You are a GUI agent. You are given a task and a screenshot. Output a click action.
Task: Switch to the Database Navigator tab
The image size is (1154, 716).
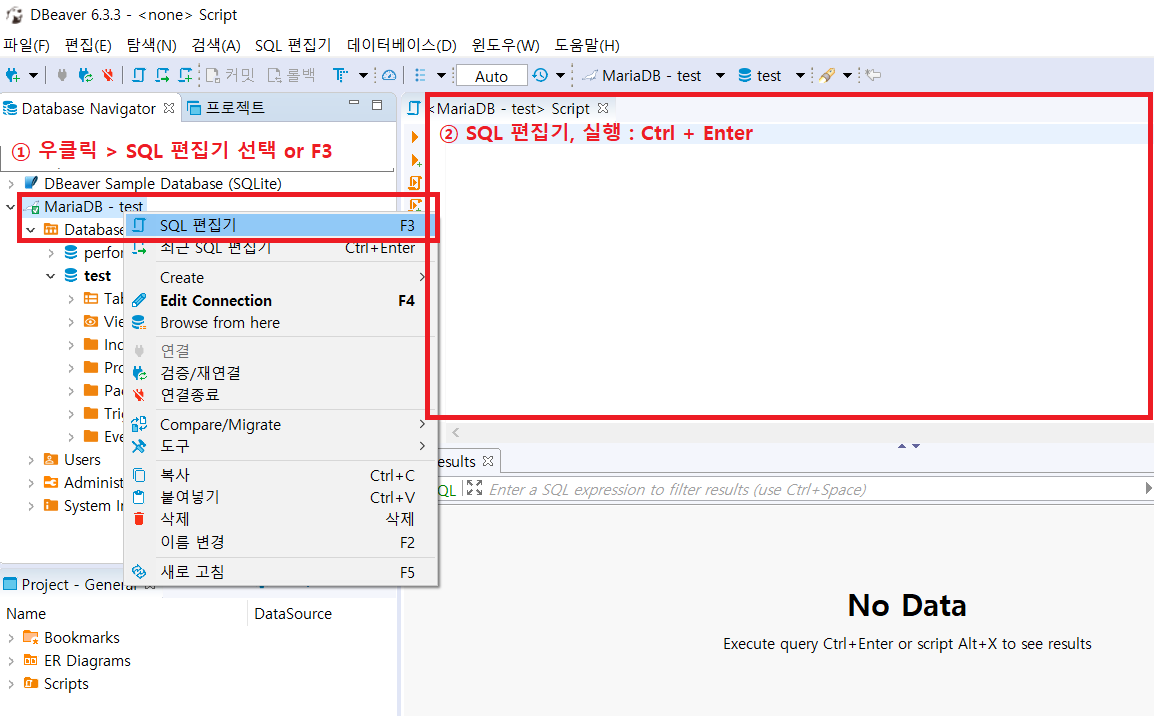tap(88, 108)
